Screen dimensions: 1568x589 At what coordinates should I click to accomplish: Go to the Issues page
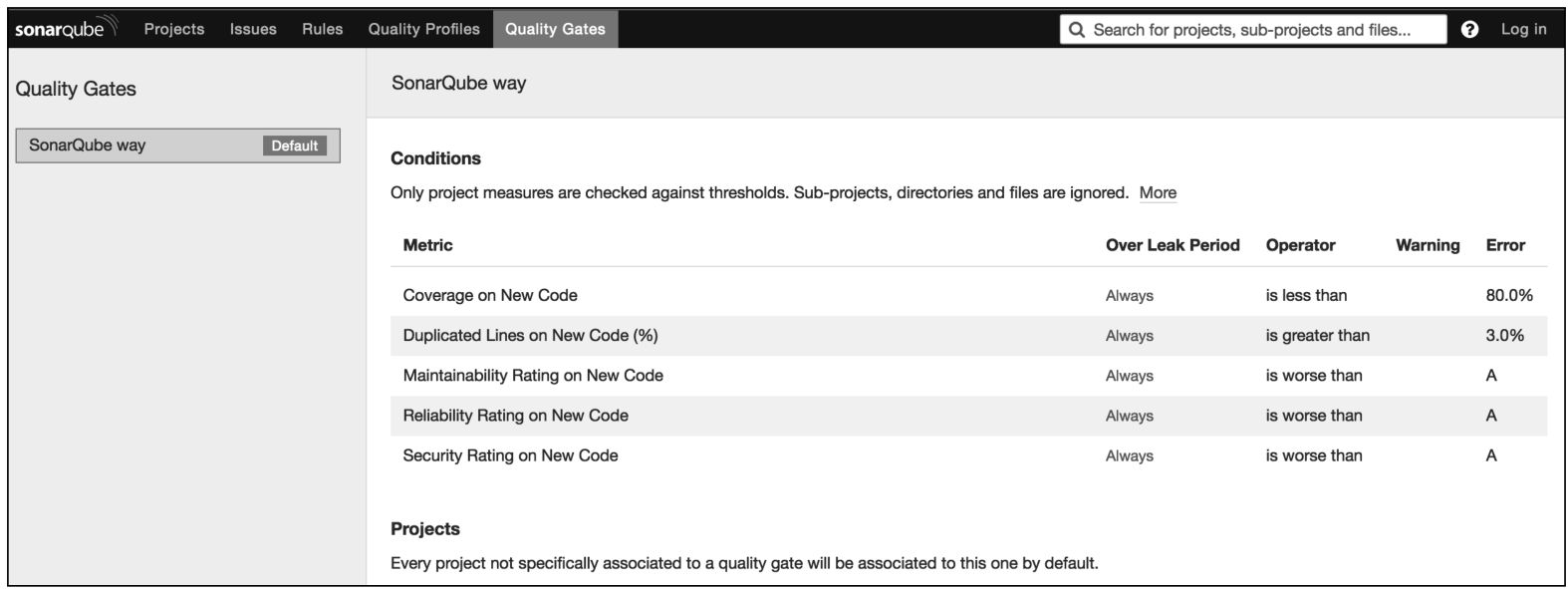tap(253, 29)
